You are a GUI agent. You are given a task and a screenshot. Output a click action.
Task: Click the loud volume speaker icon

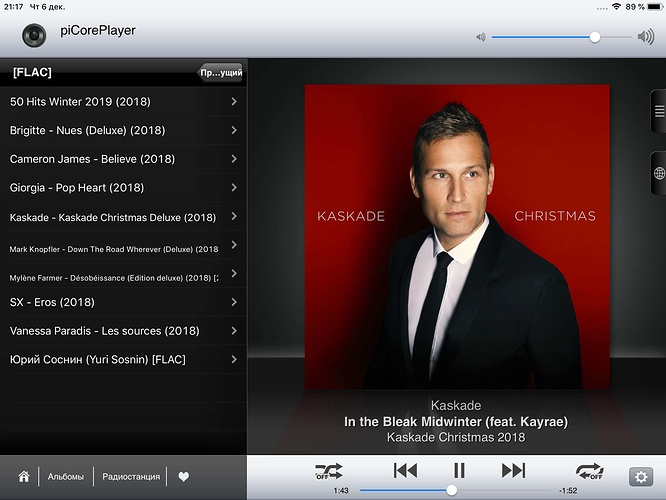pyautogui.click(x=646, y=37)
